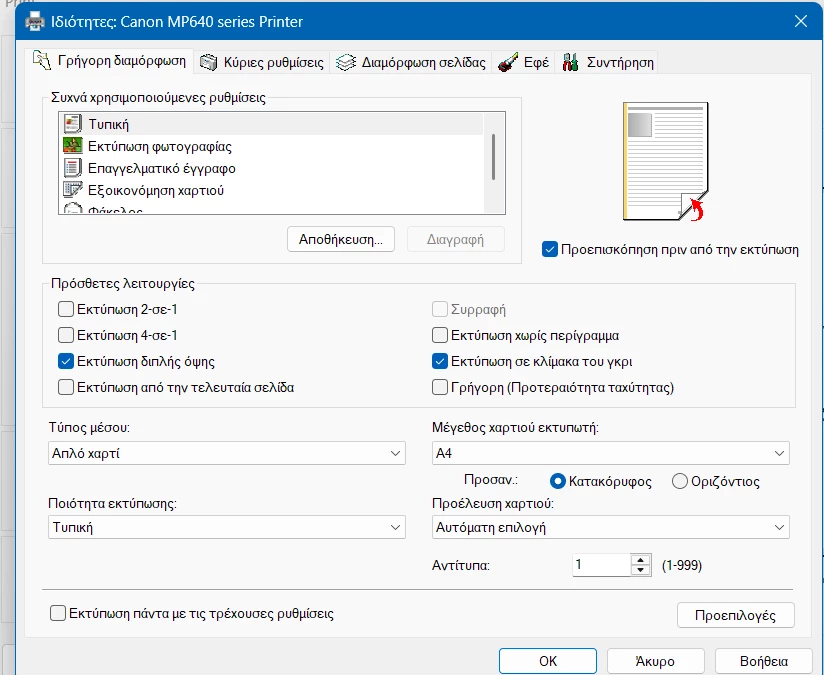Choose Εκτύπωση φωτογραφίας preset

[x=271, y=146]
